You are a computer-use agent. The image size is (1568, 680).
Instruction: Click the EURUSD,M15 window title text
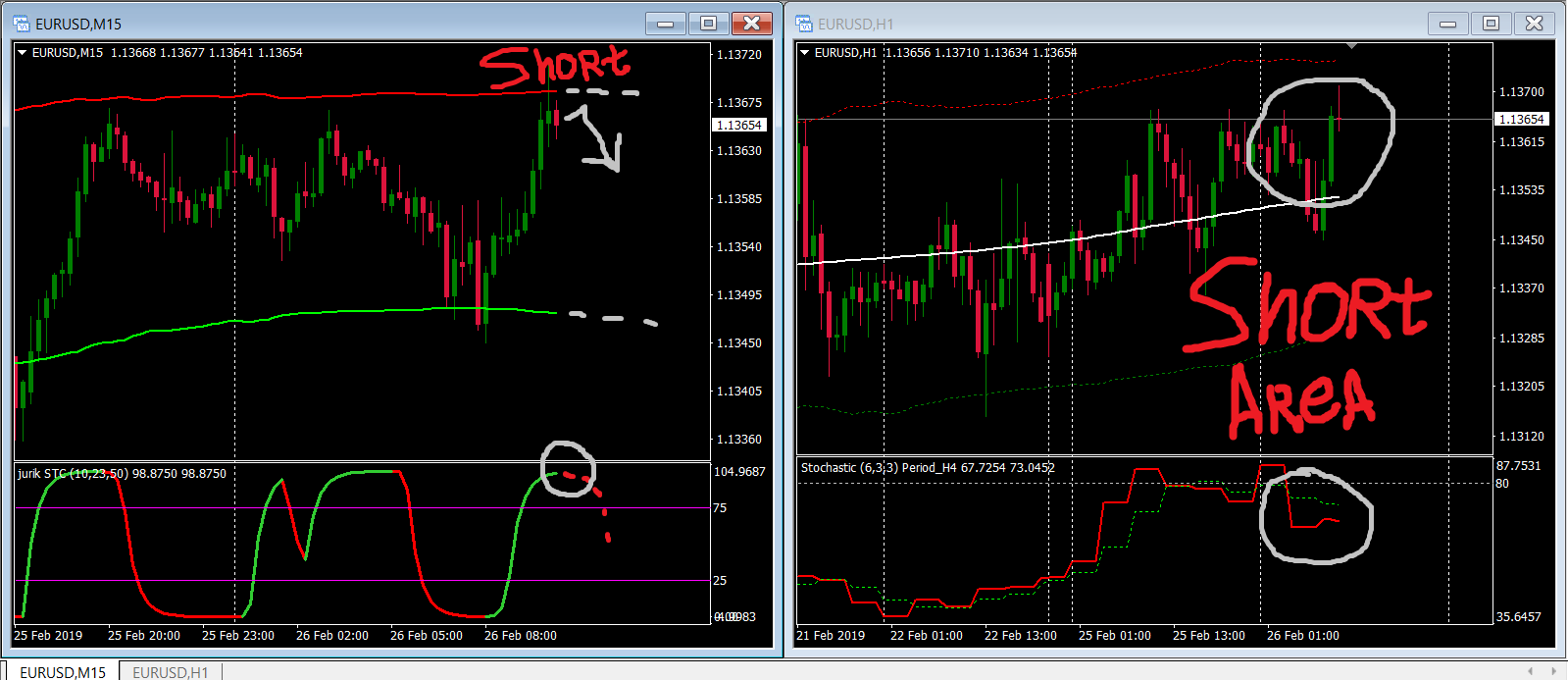[78, 25]
